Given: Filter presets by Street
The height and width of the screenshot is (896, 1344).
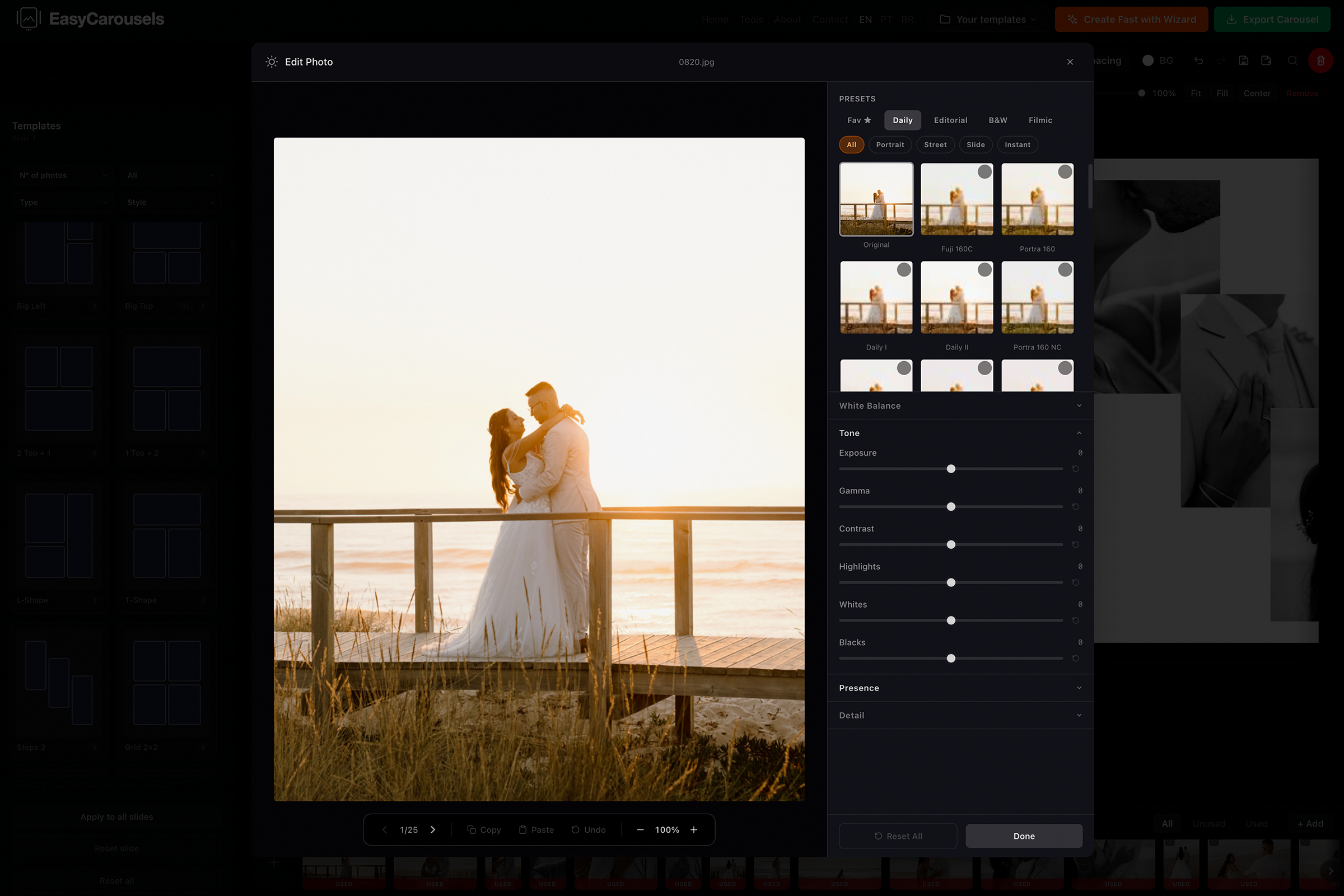Looking at the screenshot, I should point(935,144).
